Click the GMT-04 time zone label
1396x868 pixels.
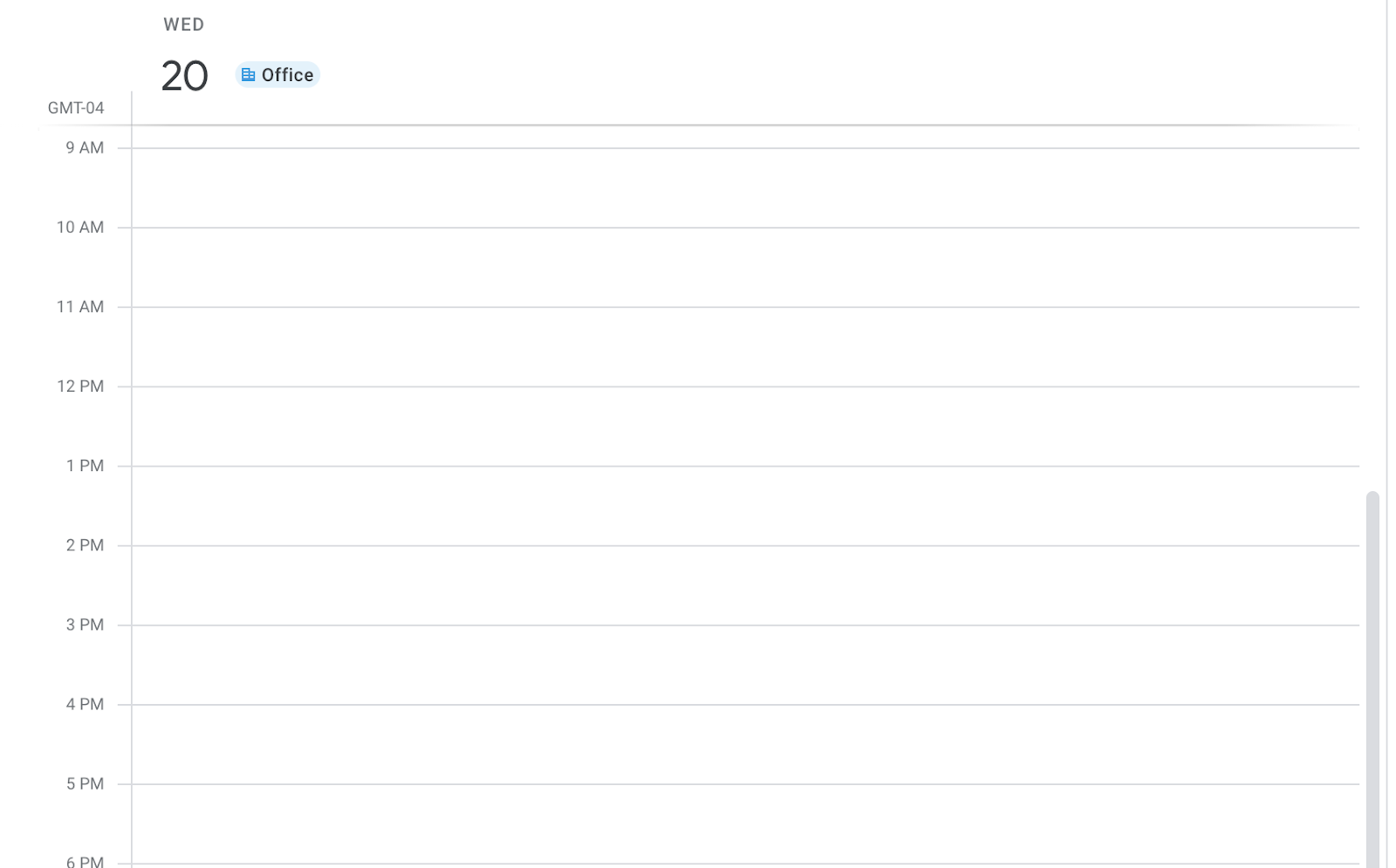pyautogui.click(x=76, y=108)
